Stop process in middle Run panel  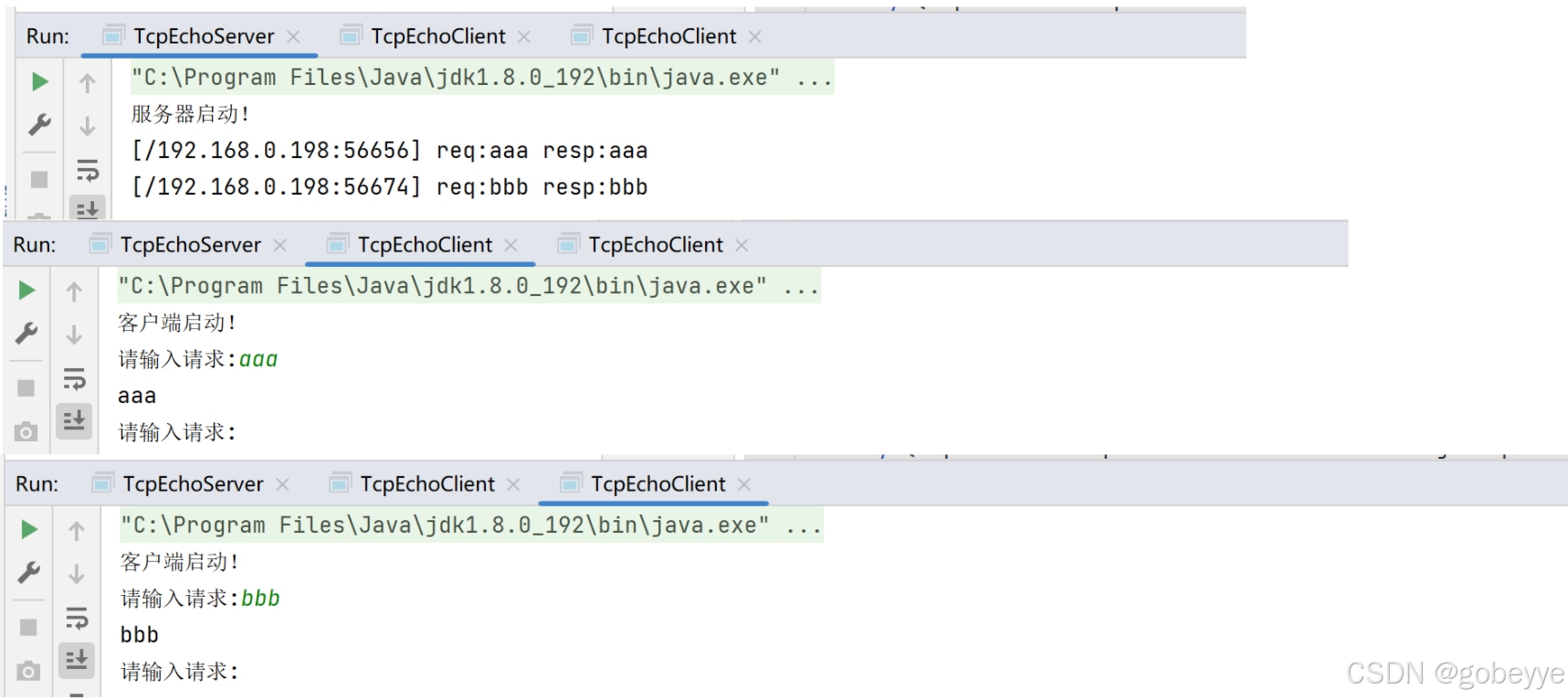(26, 388)
